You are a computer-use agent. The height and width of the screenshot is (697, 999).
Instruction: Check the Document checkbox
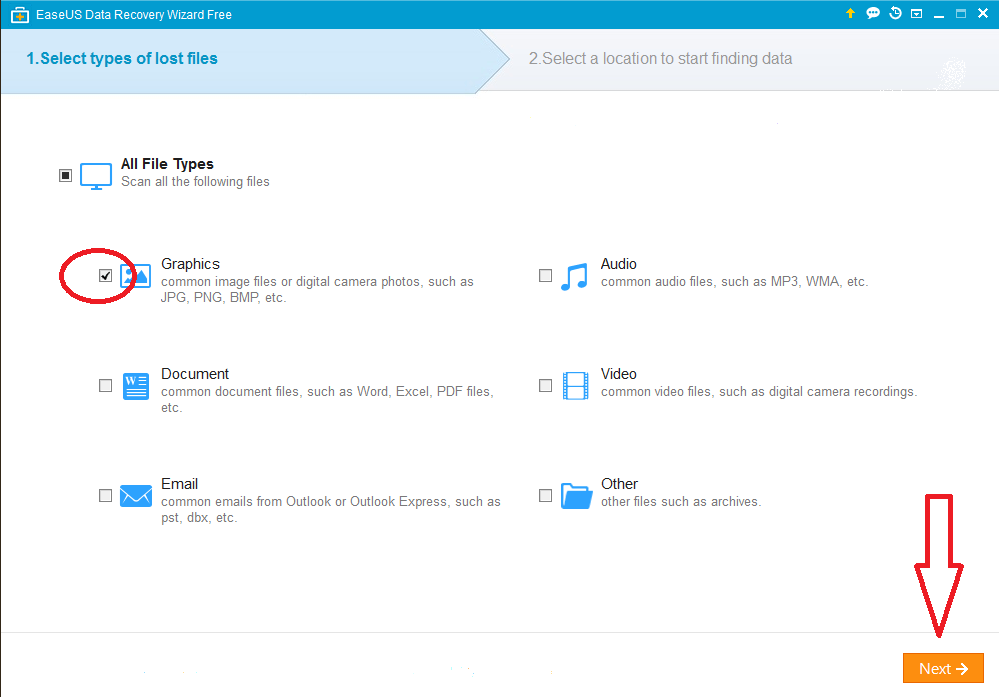[105, 385]
